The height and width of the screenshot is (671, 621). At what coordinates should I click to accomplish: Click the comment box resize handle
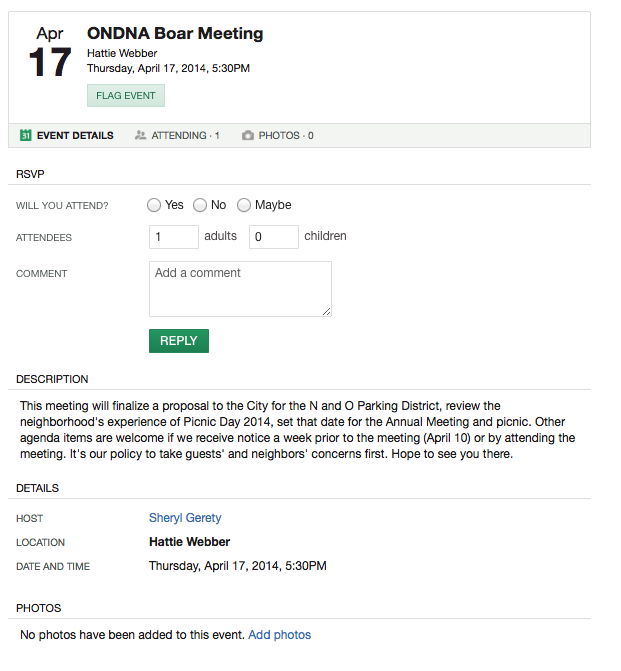327,312
